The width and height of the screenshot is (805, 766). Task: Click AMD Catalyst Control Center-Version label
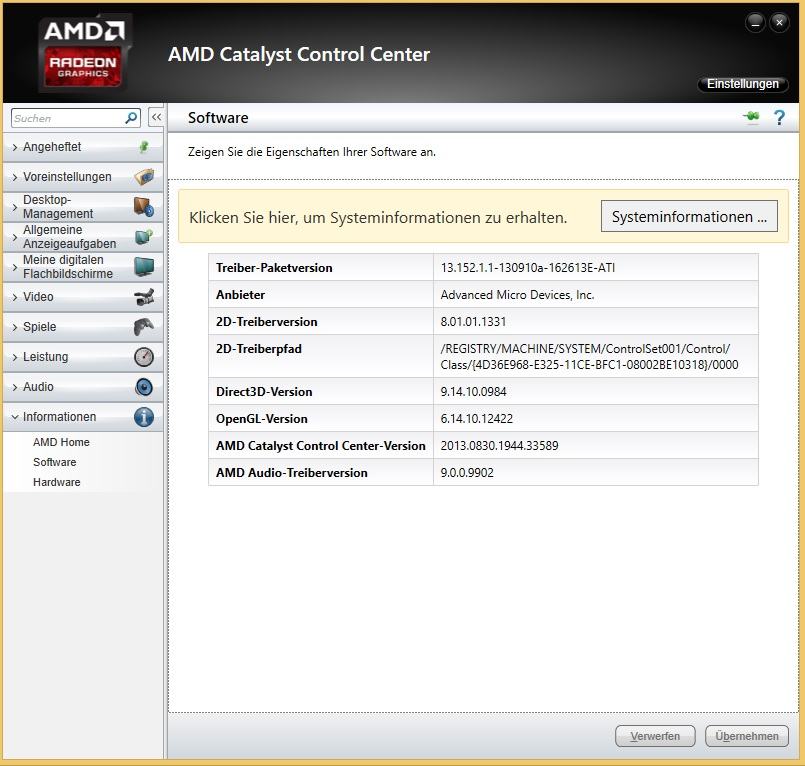[x=321, y=446]
